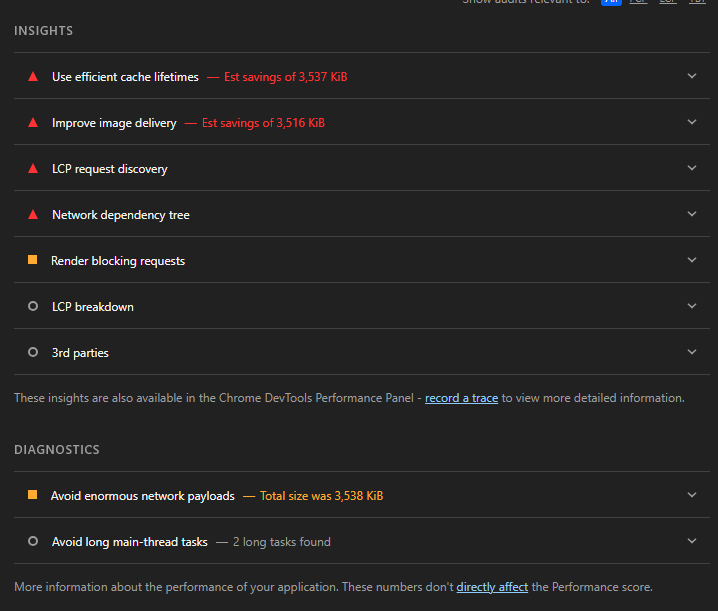Expand the 3rd parties row chevron
The height and width of the screenshot is (611, 718).
pyautogui.click(x=691, y=352)
